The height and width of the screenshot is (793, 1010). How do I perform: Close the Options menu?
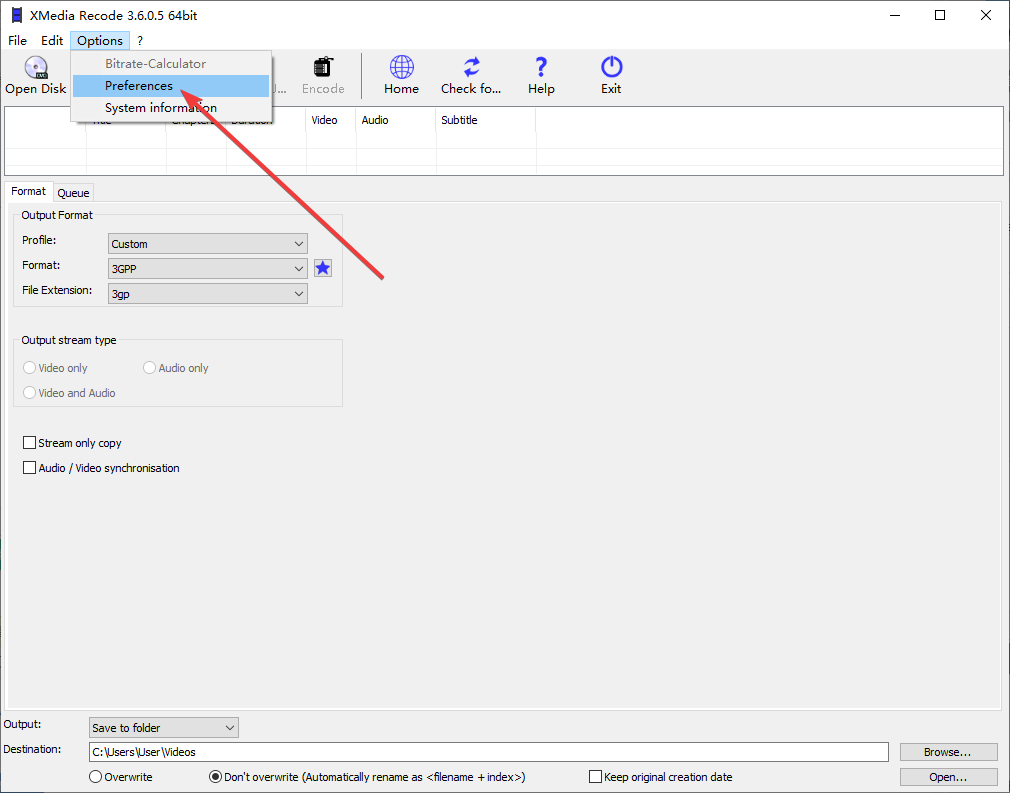[100, 41]
